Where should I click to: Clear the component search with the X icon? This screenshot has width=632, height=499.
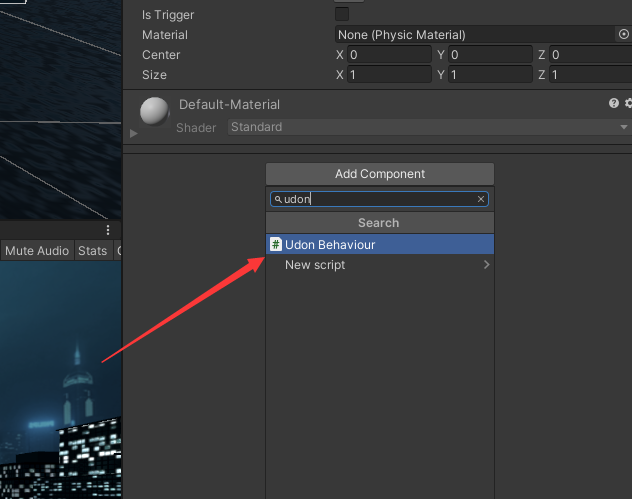click(x=481, y=199)
